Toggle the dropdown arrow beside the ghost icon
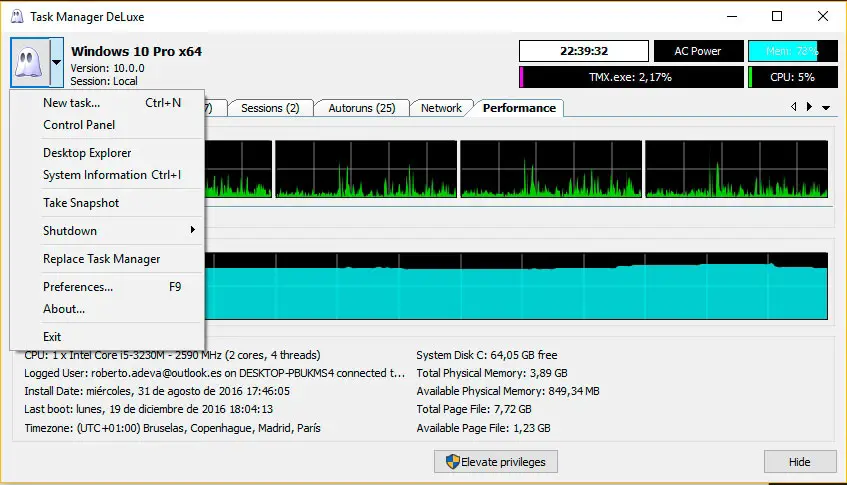The image size is (847, 485). (57, 62)
